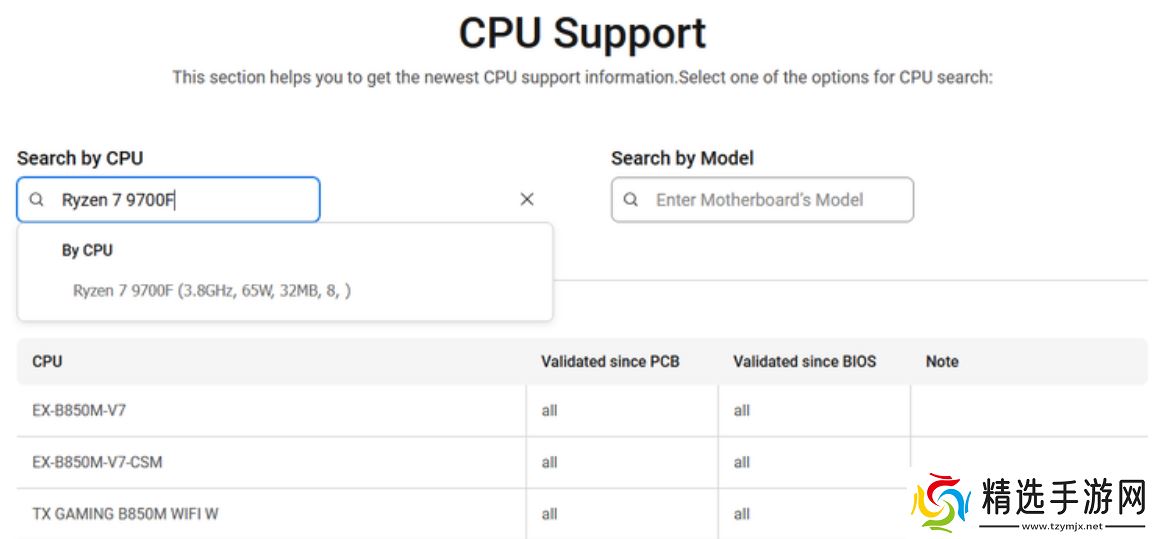This screenshot has height=539, width=1157.
Task: Click the magnifier icon in CPU search box
Action: (37, 200)
